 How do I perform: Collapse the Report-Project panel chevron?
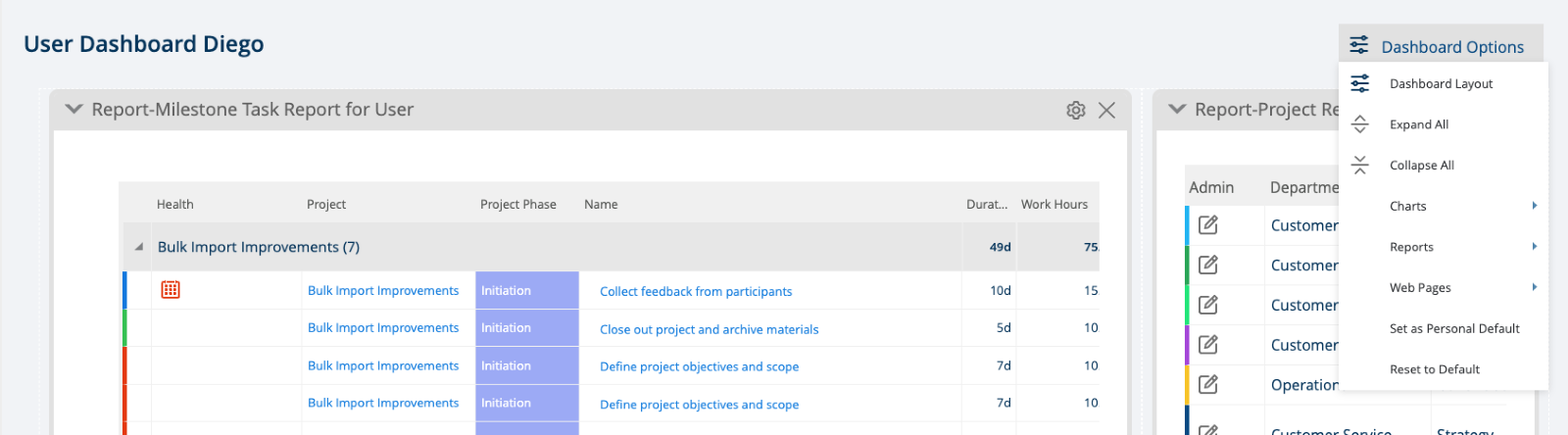(1177, 110)
